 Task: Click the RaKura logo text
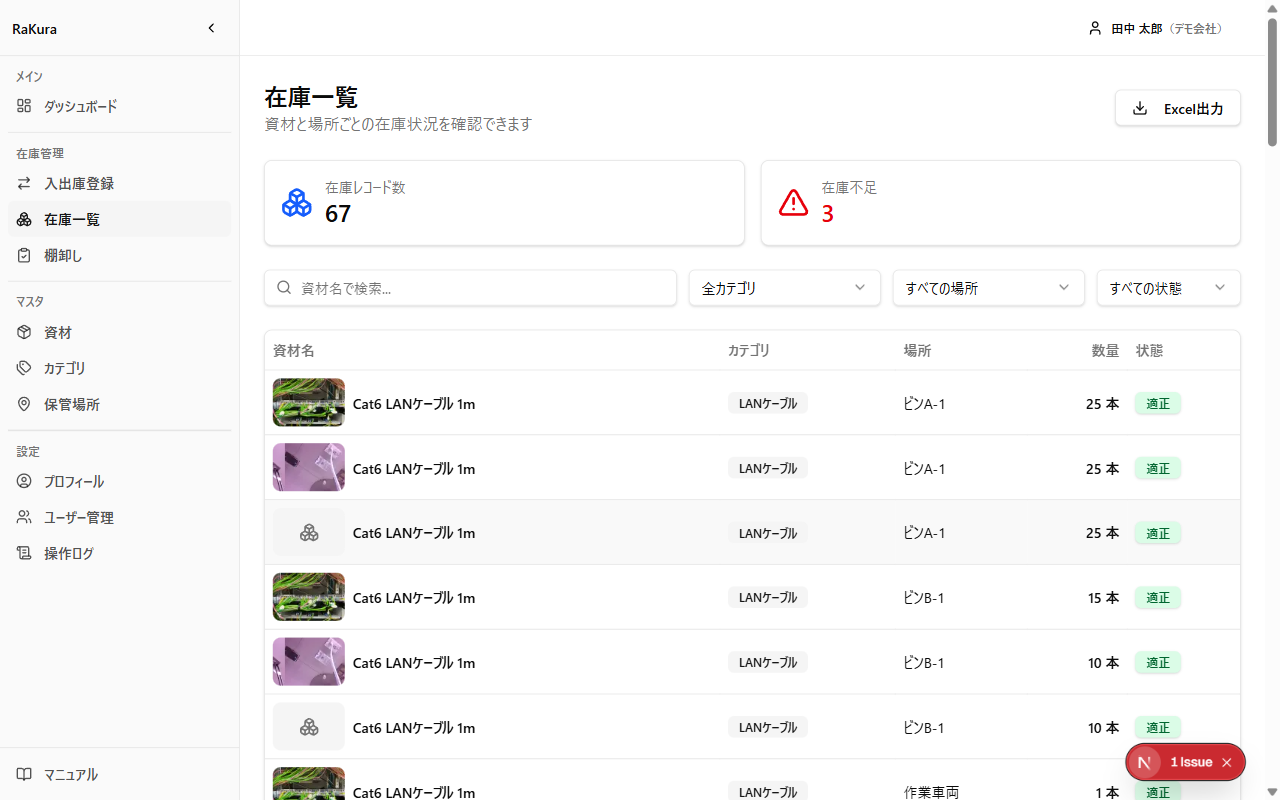(x=34, y=29)
